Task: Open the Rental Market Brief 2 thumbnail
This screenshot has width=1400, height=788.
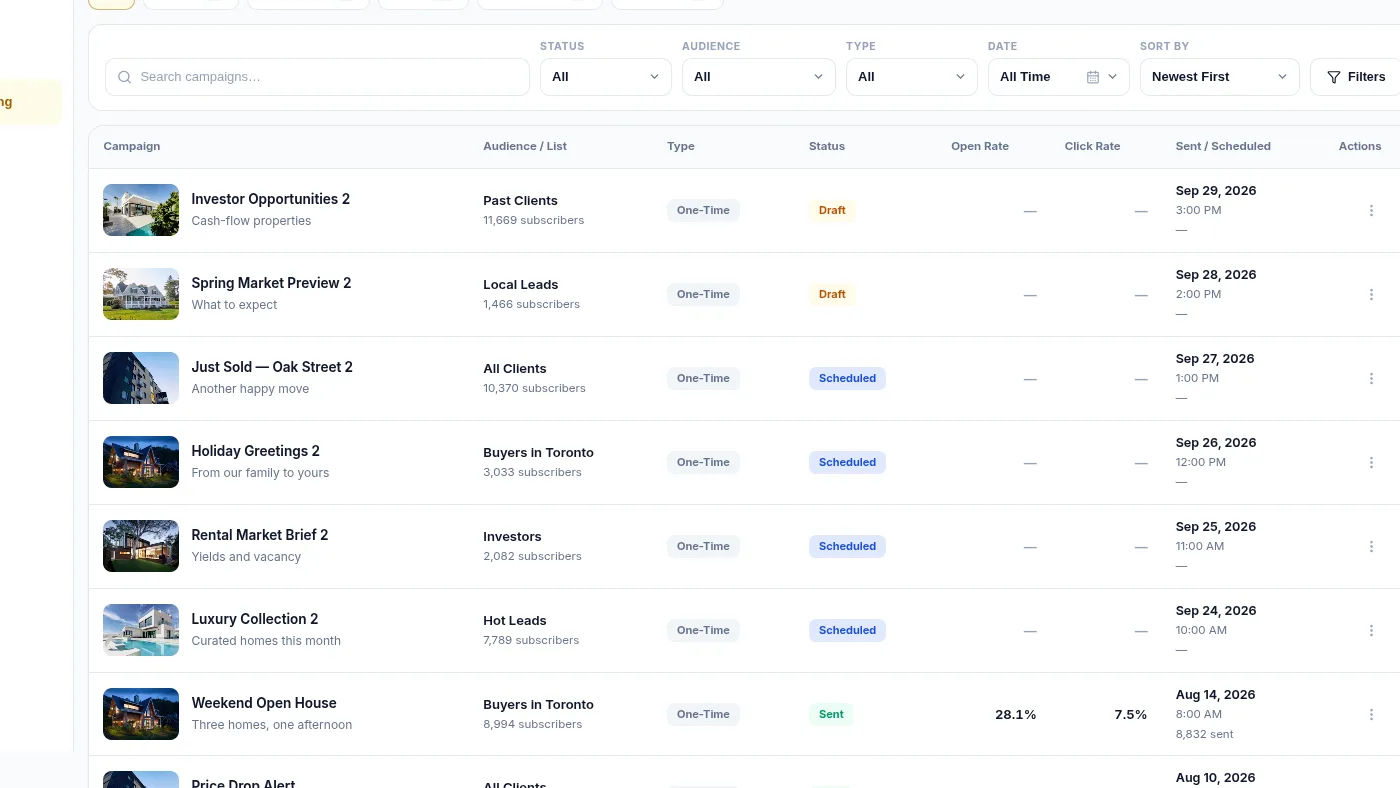Action: [141, 546]
